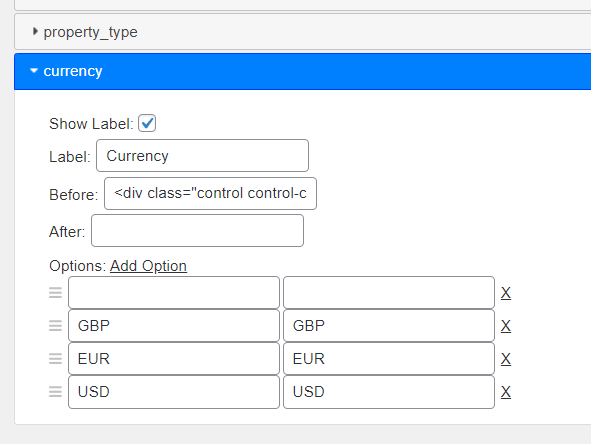Click the Add Option link
This screenshot has height=444, width=591.
(148, 266)
